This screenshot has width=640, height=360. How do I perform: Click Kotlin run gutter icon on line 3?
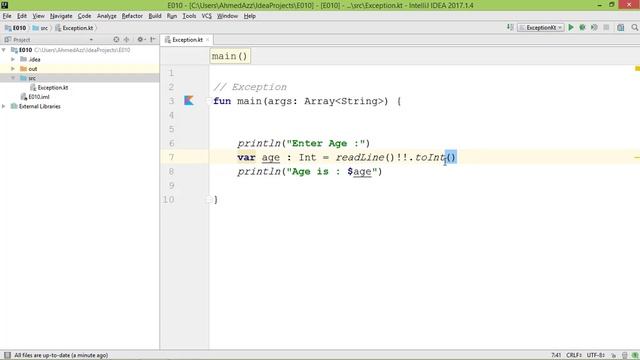[x=189, y=100]
